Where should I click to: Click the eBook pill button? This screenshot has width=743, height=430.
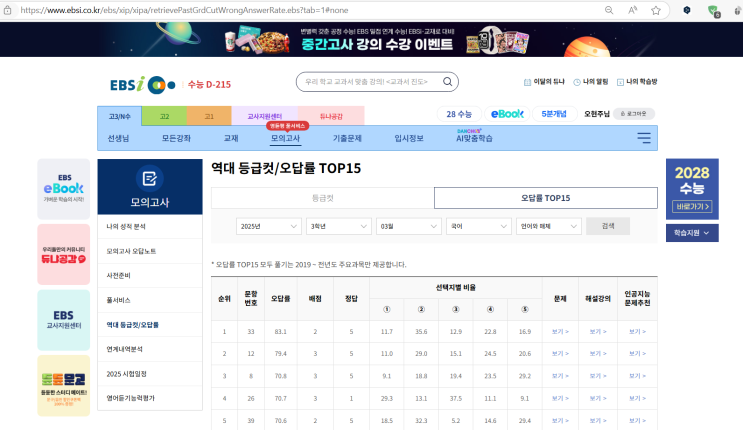tap(507, 114)
